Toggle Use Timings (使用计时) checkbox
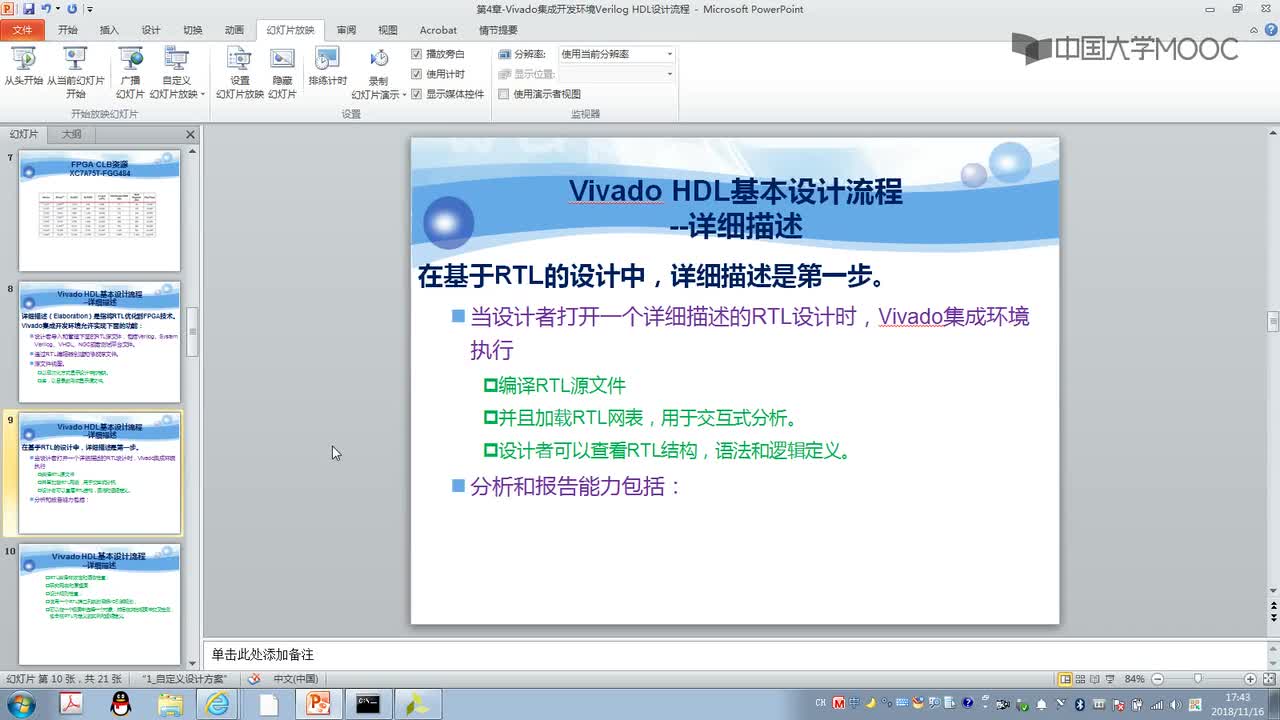Screen dimensions: 1280x720 point(417,74)
